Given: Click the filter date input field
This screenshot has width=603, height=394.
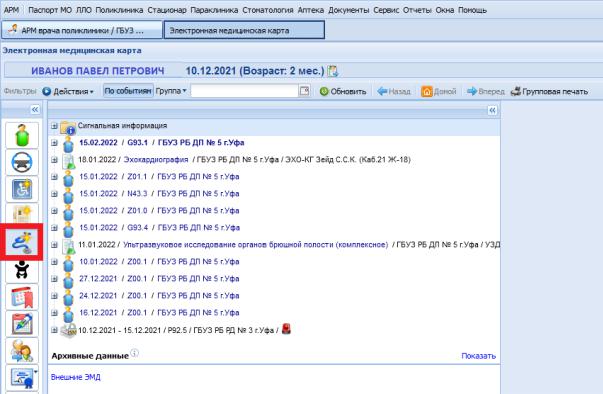Looking at the screenshot, I should (245, 91).
